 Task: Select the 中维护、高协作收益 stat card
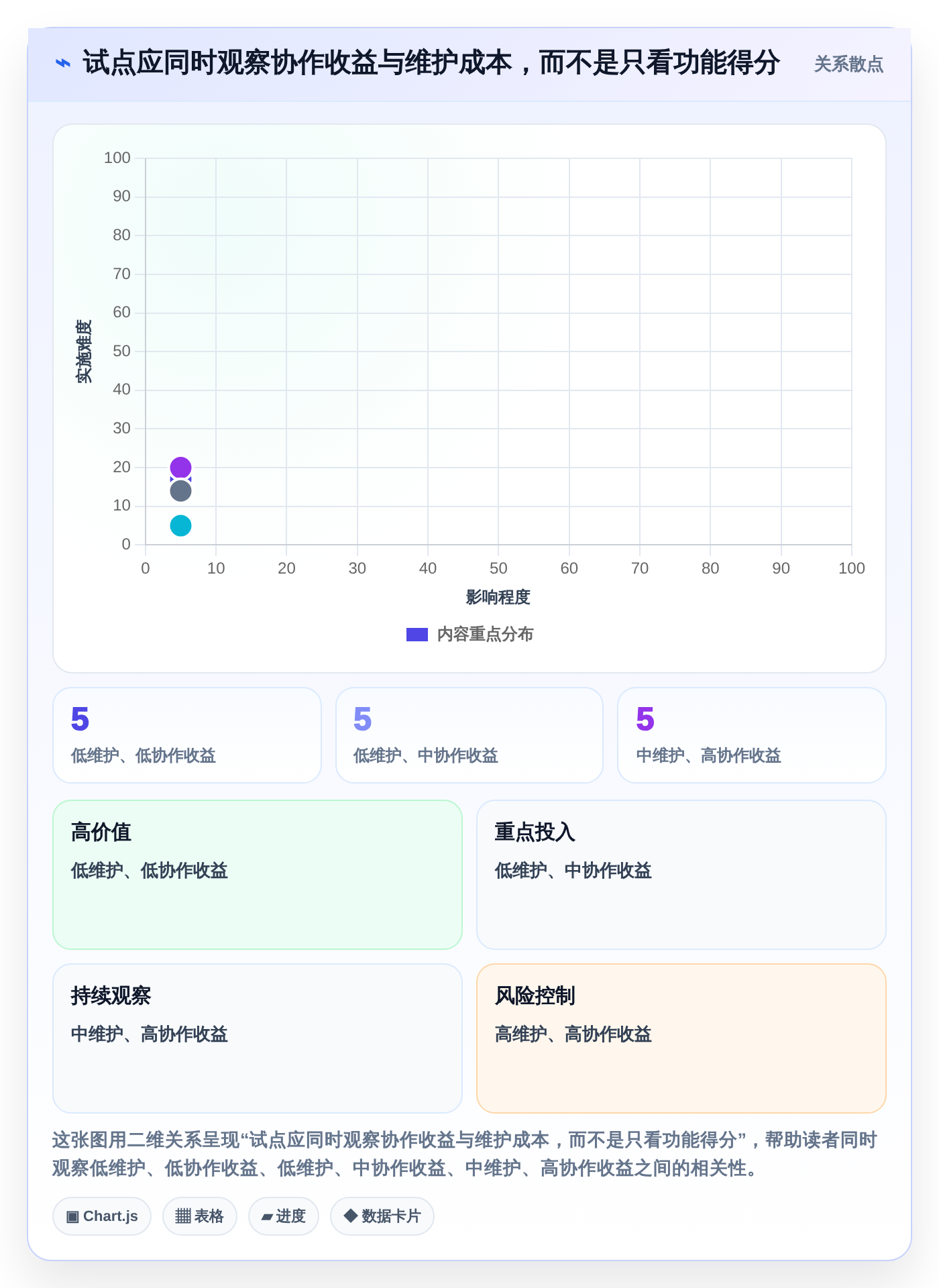[x=752, y=735]
